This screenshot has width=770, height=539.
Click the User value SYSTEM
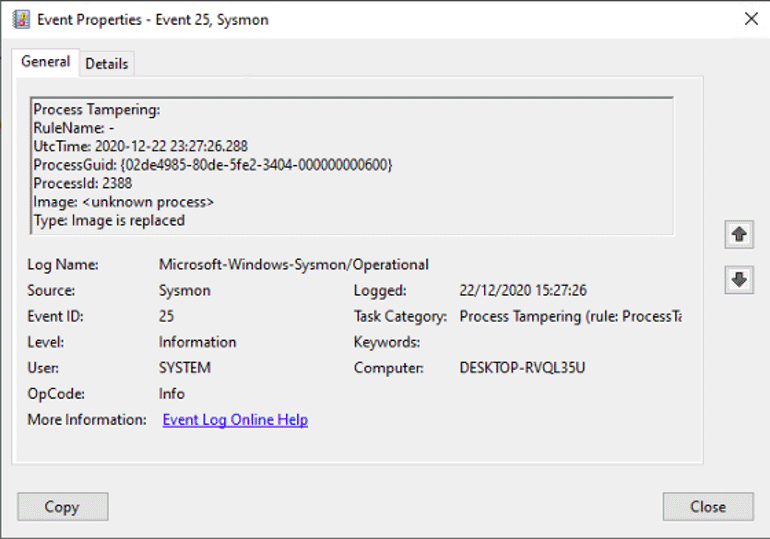point(185,368)
